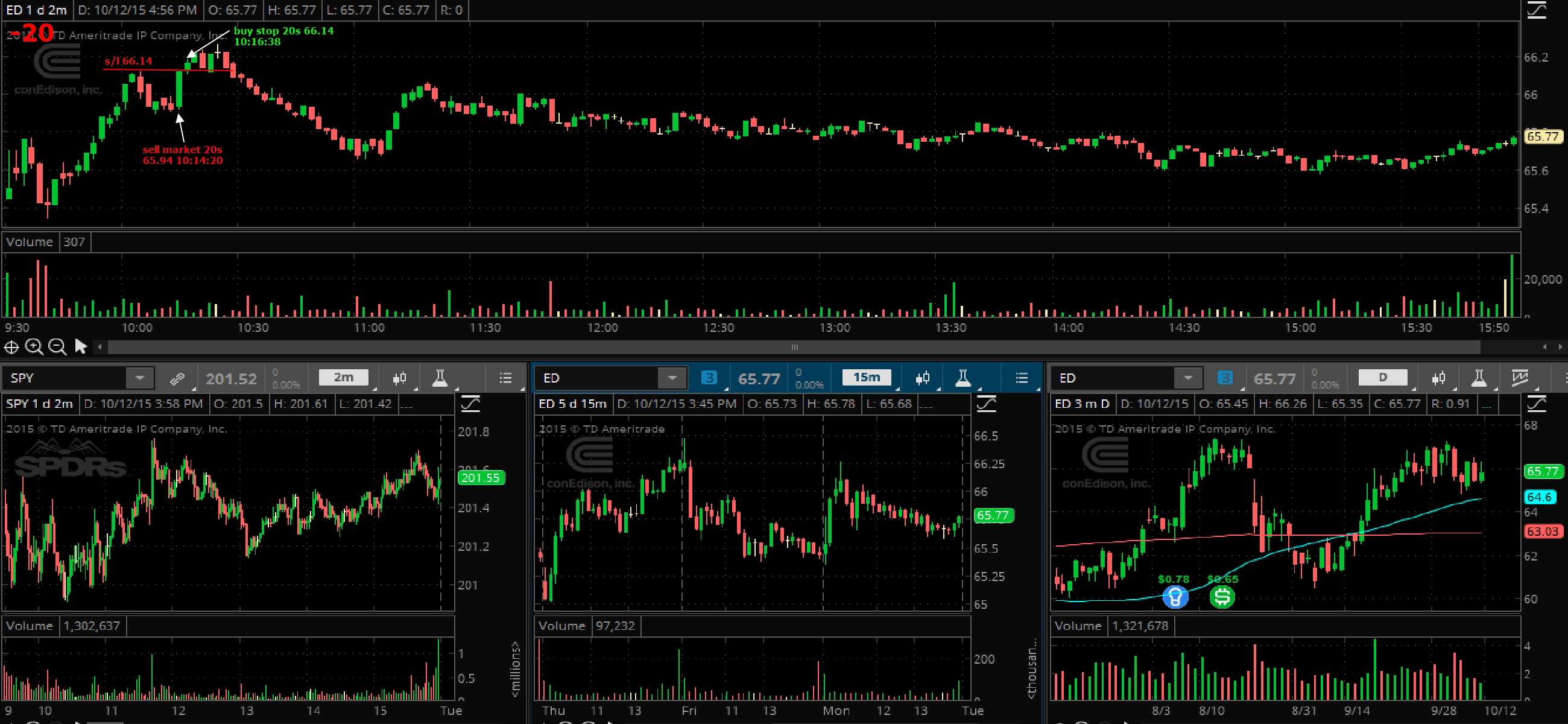
Task: Click the cyan 64.6 moving average label
Action: [x=1540, y=498]
